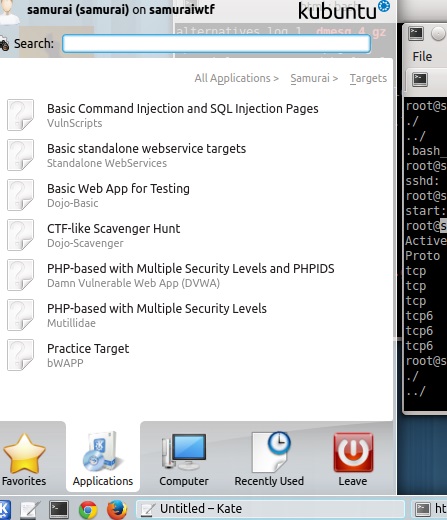This screenshot has height=520, width=447.
Task: Click the icon beside Basic Command Injection entry
Action: click(20, 115)
